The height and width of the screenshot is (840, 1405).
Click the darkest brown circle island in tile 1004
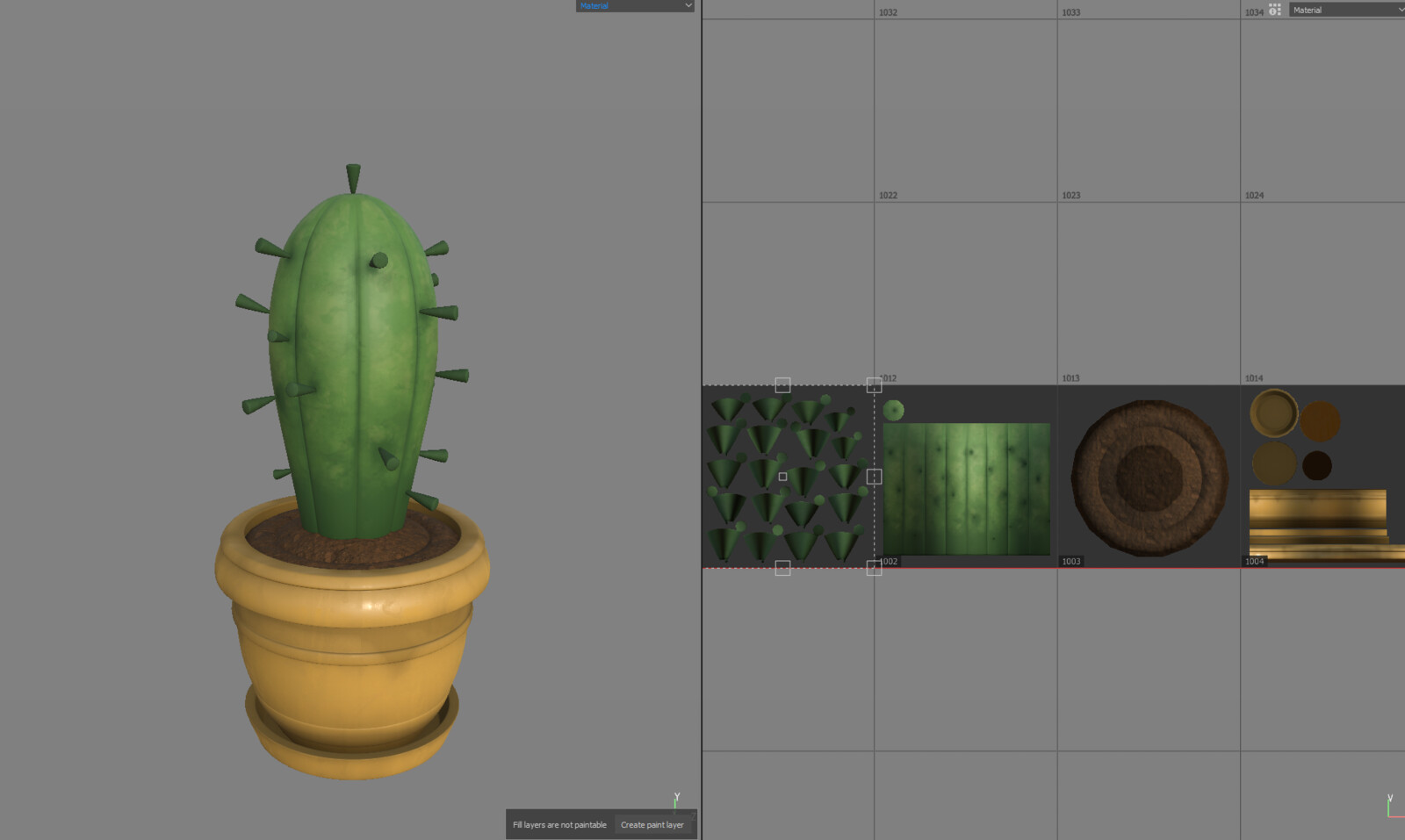pos(1317,465)
